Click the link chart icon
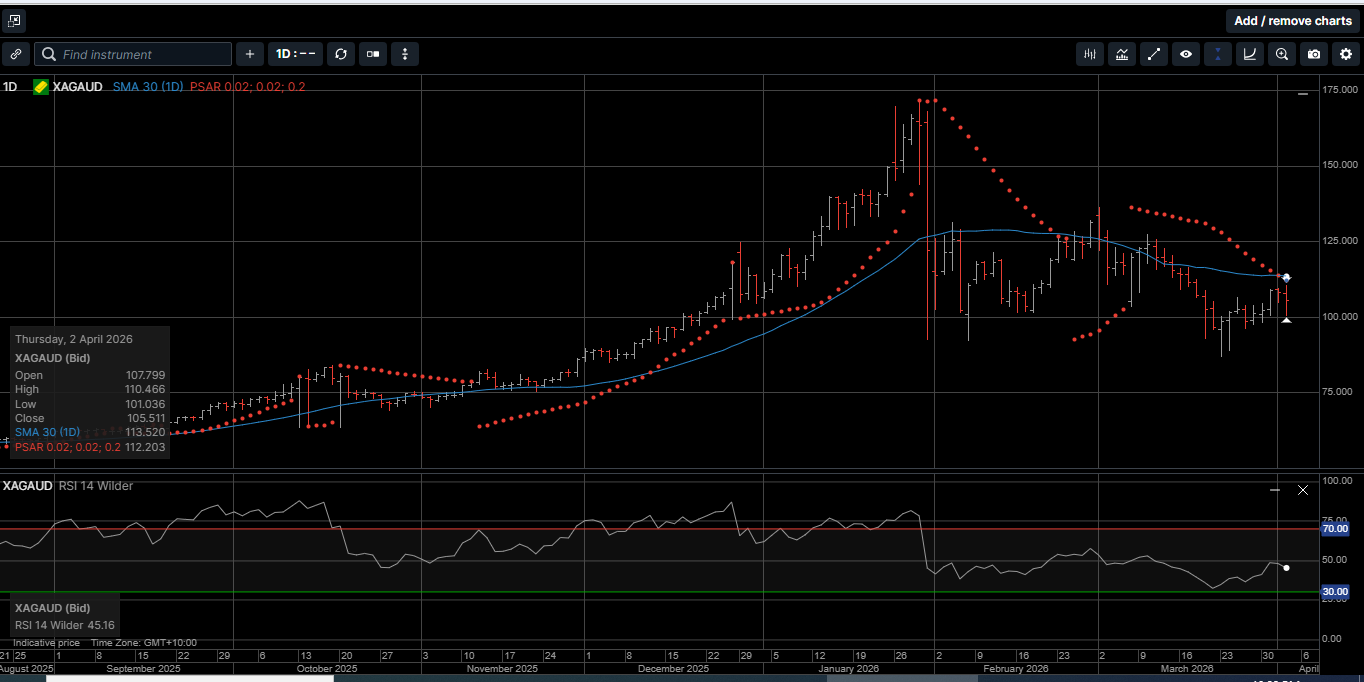Screen dimensions: 1364x682 click(x=15, y=54)
